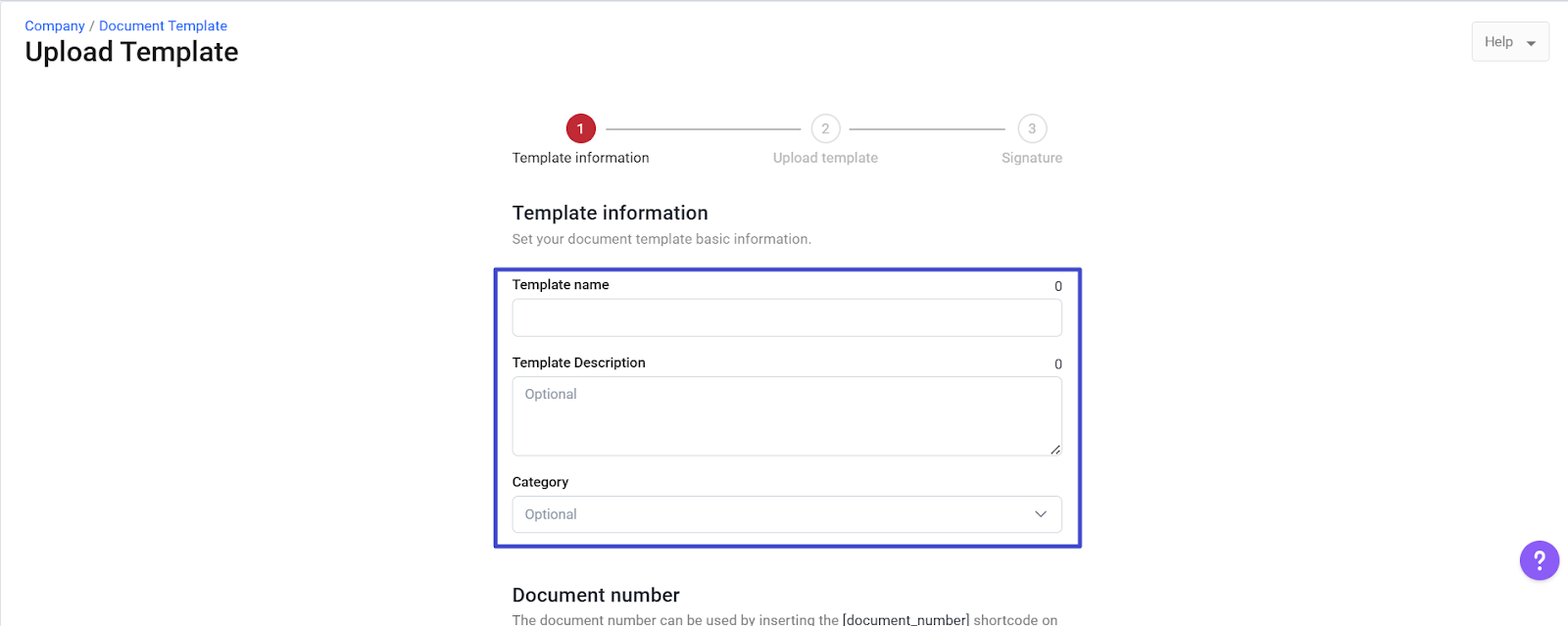
Task: Focus the Template name input field
Action: click(x=786, y=317)
